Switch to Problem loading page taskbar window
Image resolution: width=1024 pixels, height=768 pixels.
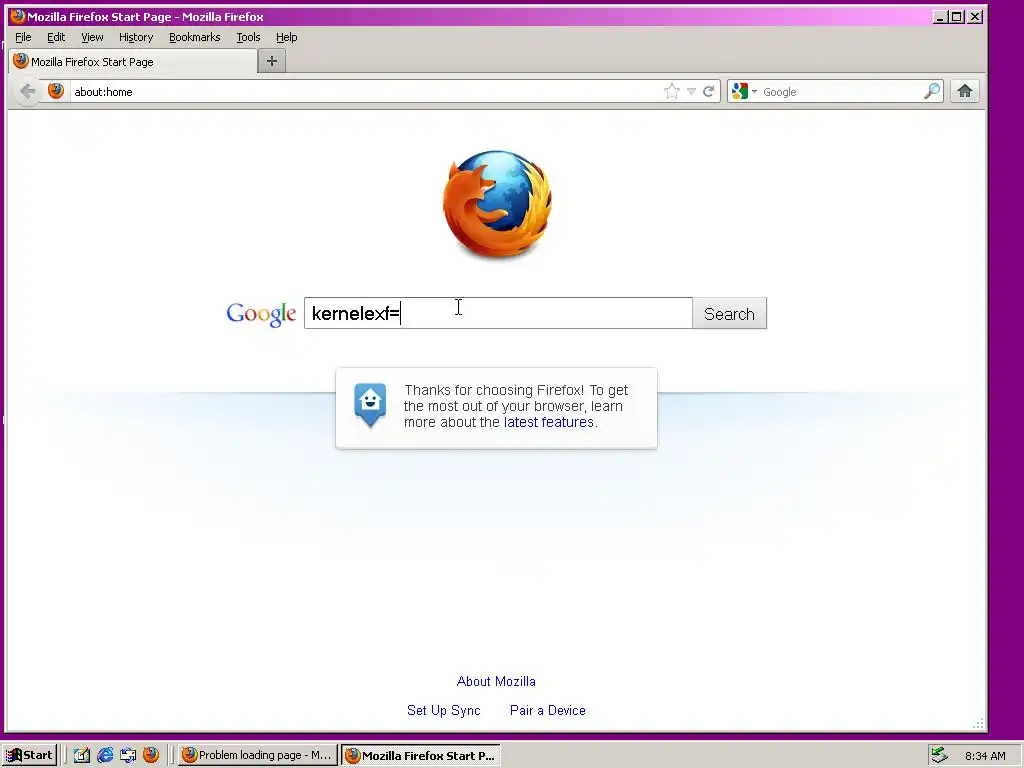pos(257,755)
